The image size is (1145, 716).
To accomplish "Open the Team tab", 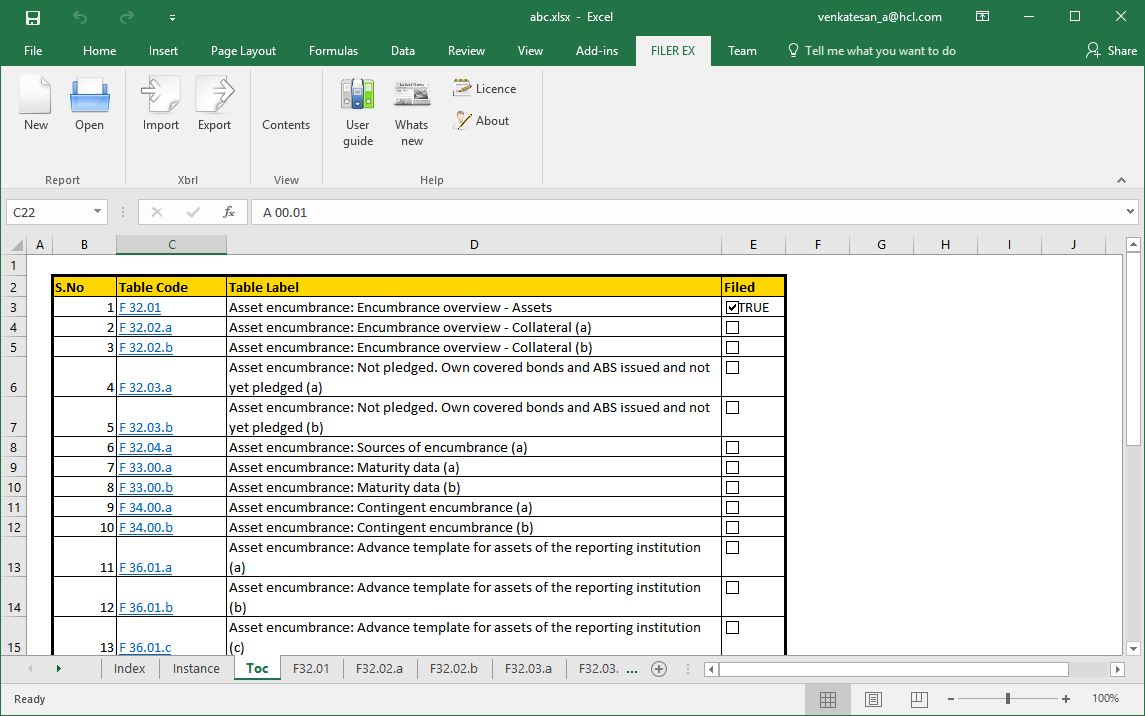I will tap(742, 50).
